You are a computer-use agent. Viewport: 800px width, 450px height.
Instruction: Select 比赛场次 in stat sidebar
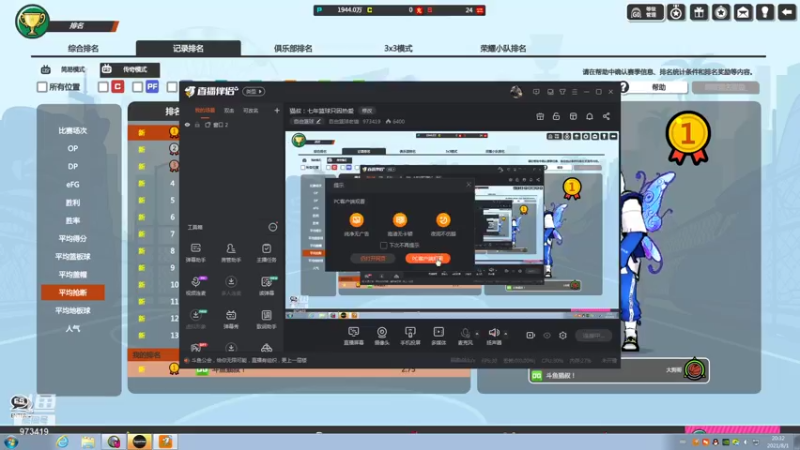point(73,131)
